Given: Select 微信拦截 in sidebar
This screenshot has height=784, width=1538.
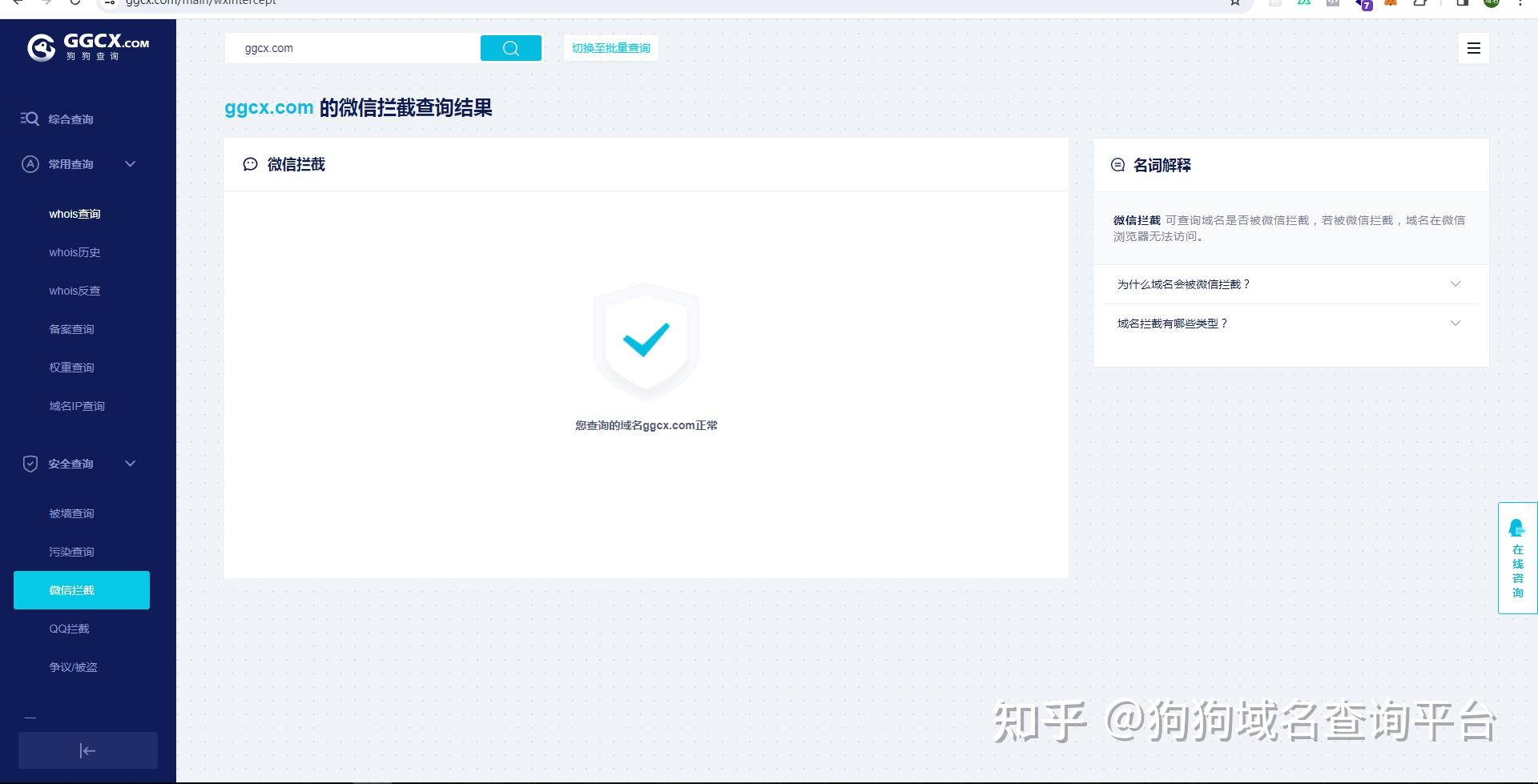Looking at the screenshot, I should (82, 590).
